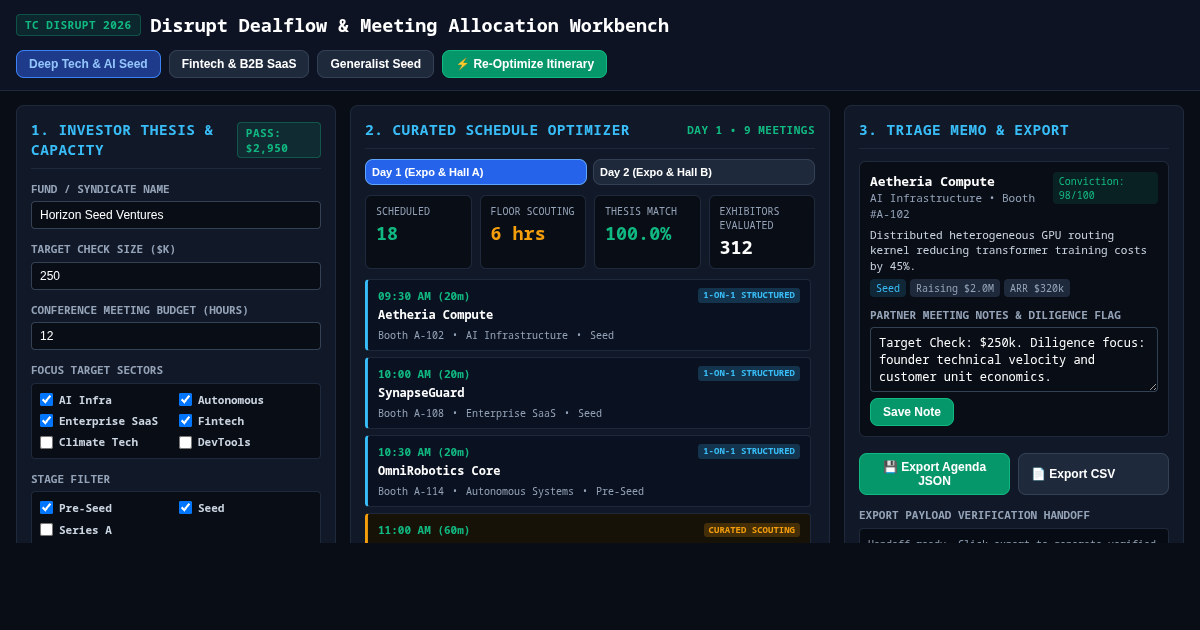The height and width of the screenshot is (630, 1200).
Task: Click the Target Check Size input
Action: point(176,276)
